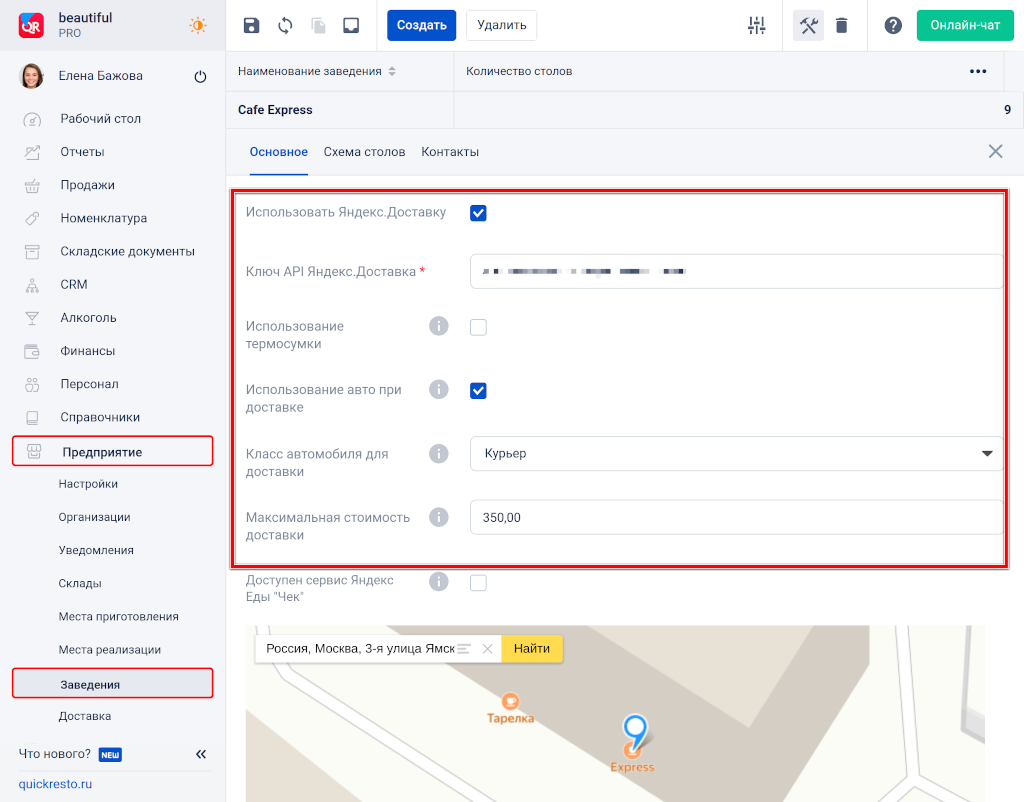Click the tools hammer and wrench icon
Image resolution: width=1024 pixels, height=802 pixels.
(808, 25)
